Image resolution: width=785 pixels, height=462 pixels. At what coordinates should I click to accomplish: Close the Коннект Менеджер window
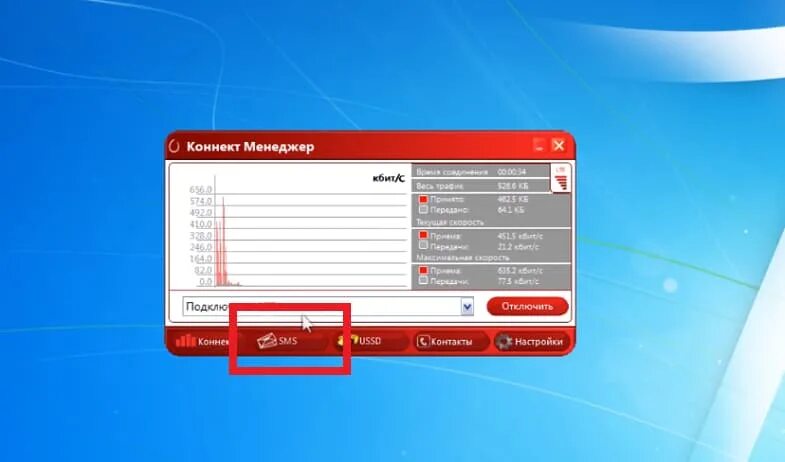tap(559, 146)
